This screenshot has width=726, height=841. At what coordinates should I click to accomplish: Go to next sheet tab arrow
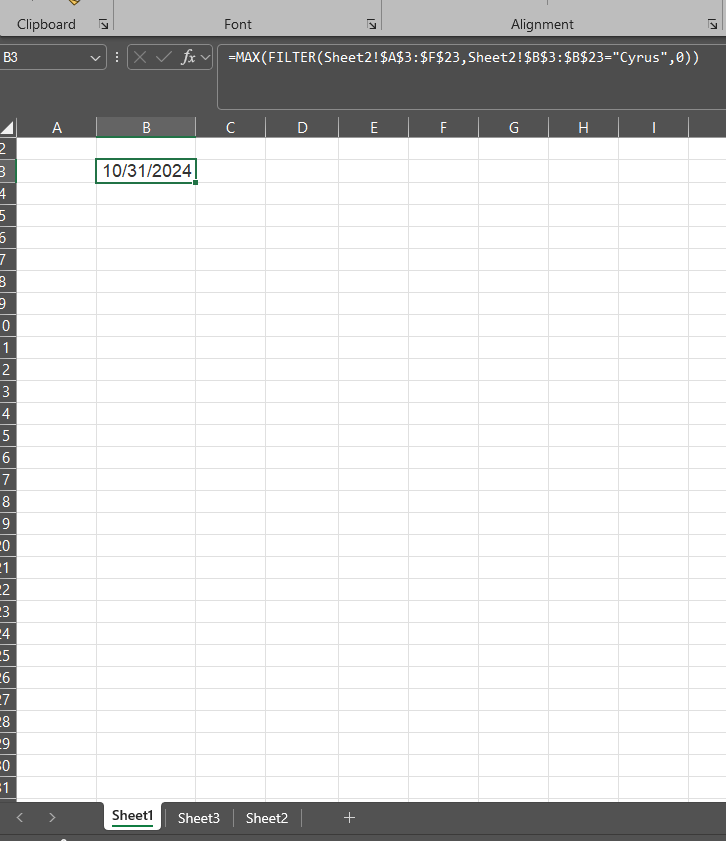[x=52, y=817]
